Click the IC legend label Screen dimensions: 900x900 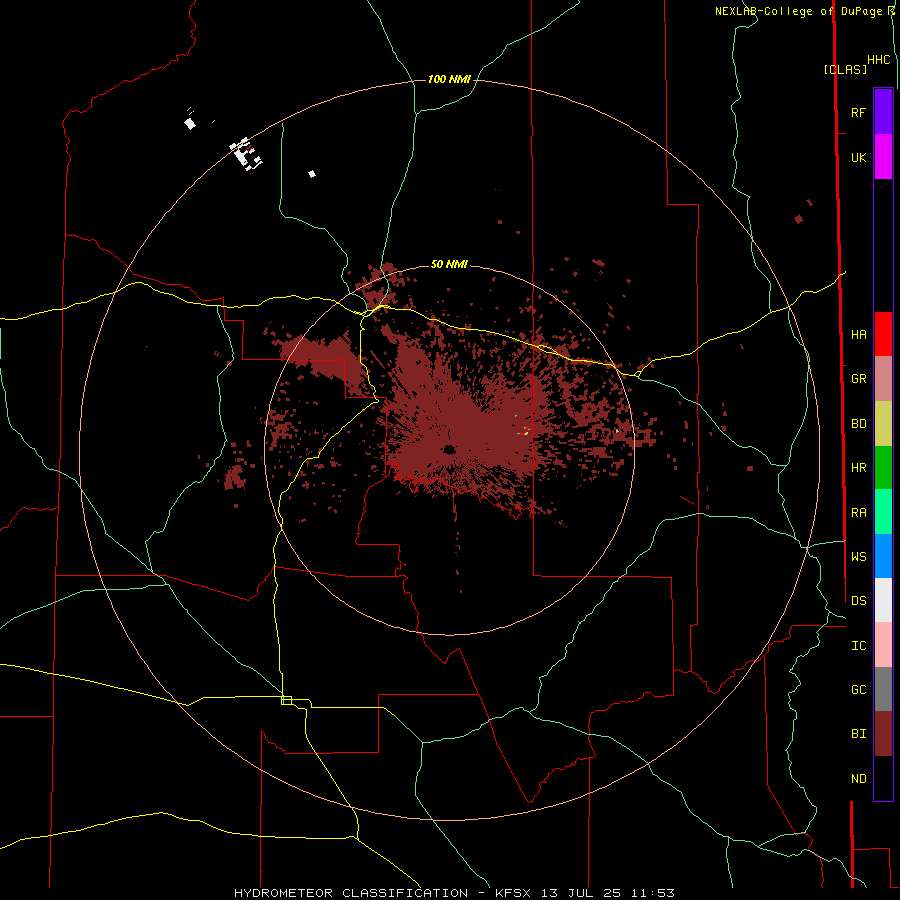[858, 646]
